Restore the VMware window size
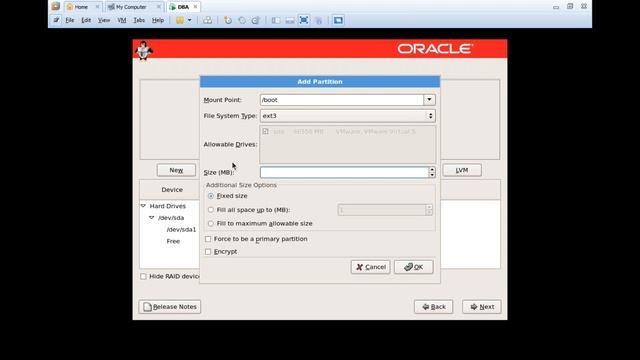This screenshot has width=640, height=360. tap(570, 7)
